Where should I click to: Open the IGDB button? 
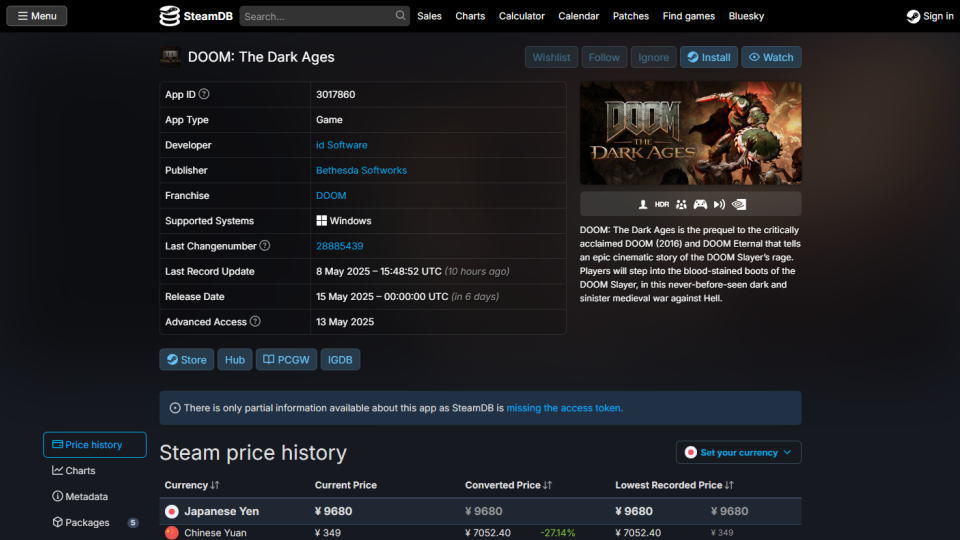(x=340, y=359)
